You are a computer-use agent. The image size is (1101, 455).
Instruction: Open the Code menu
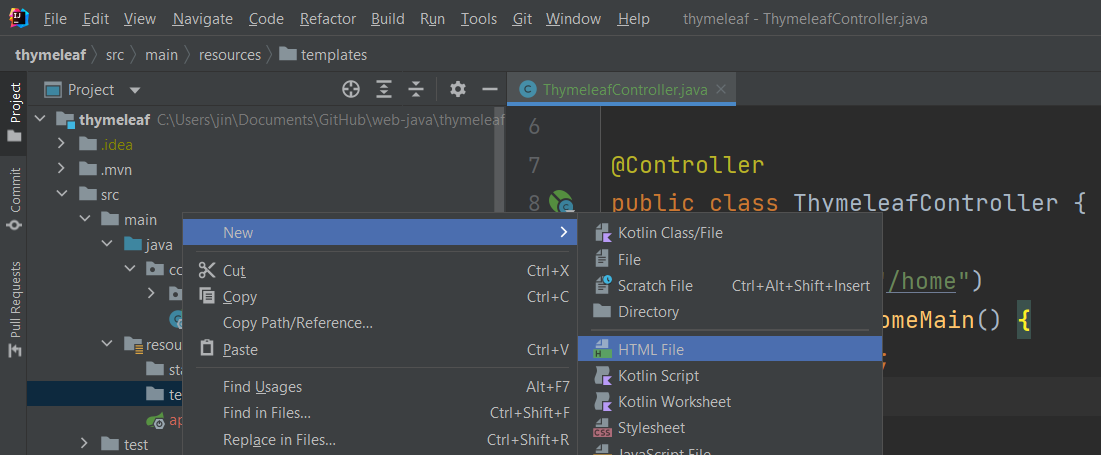(266, 19)
